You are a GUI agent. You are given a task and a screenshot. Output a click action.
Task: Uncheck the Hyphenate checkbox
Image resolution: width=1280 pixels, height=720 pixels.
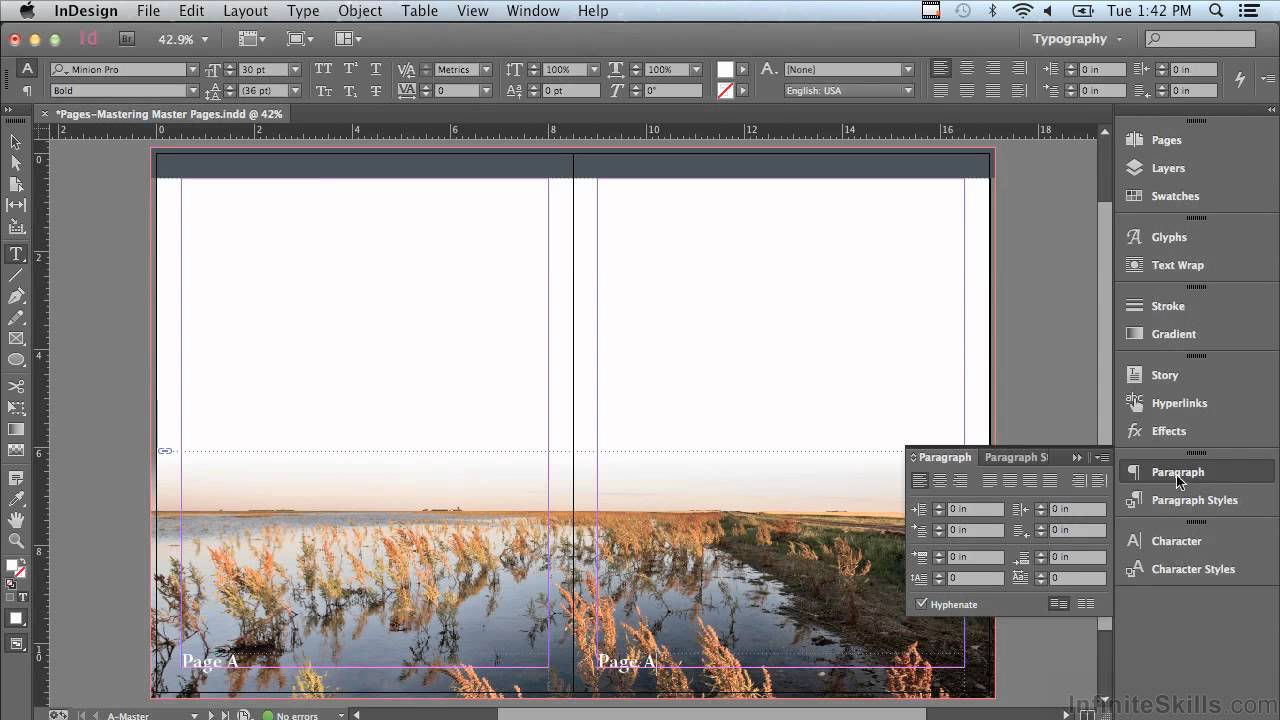click(x=922, y=604)
